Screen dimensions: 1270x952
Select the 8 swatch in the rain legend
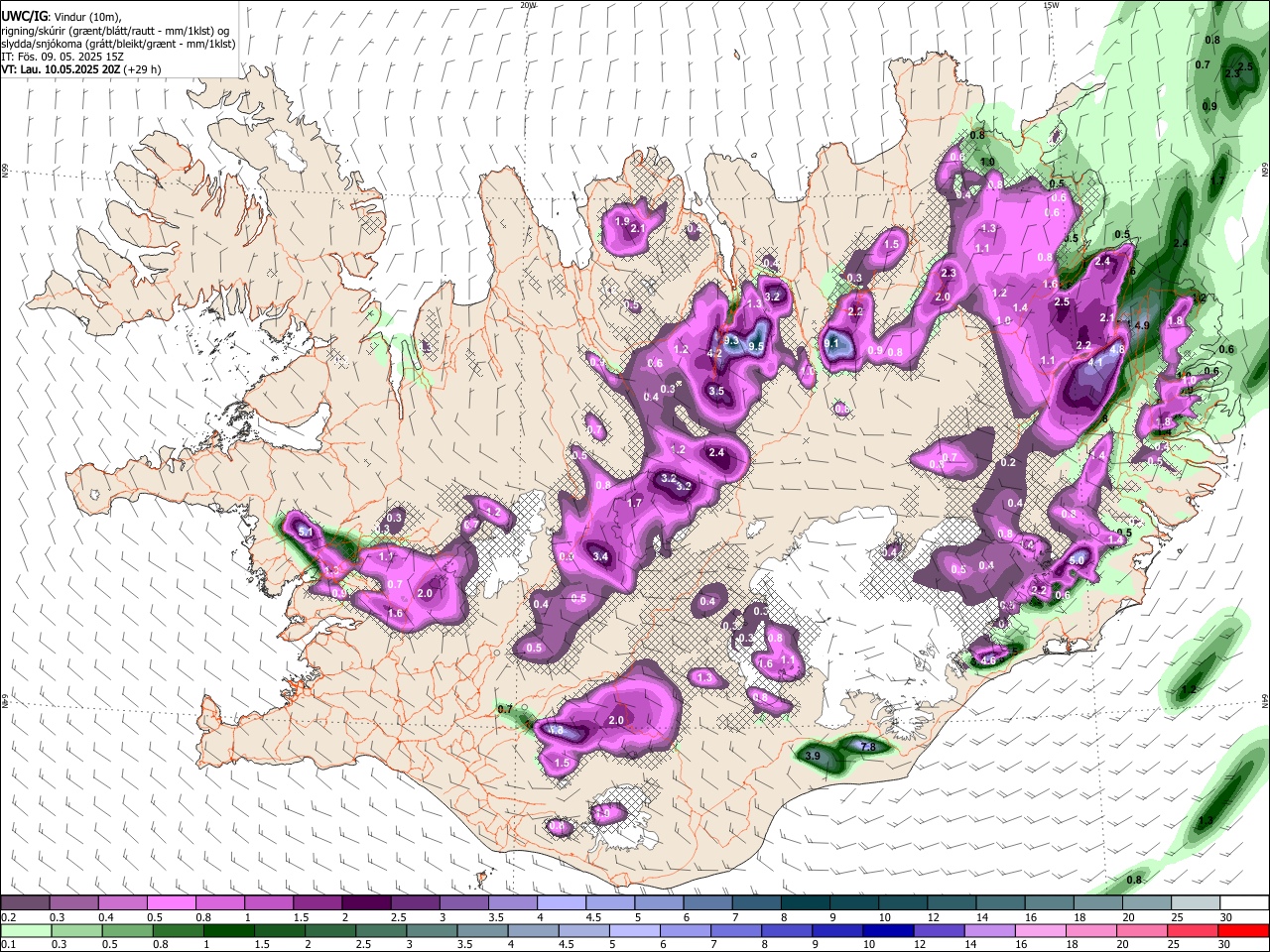tap(786, 930)
